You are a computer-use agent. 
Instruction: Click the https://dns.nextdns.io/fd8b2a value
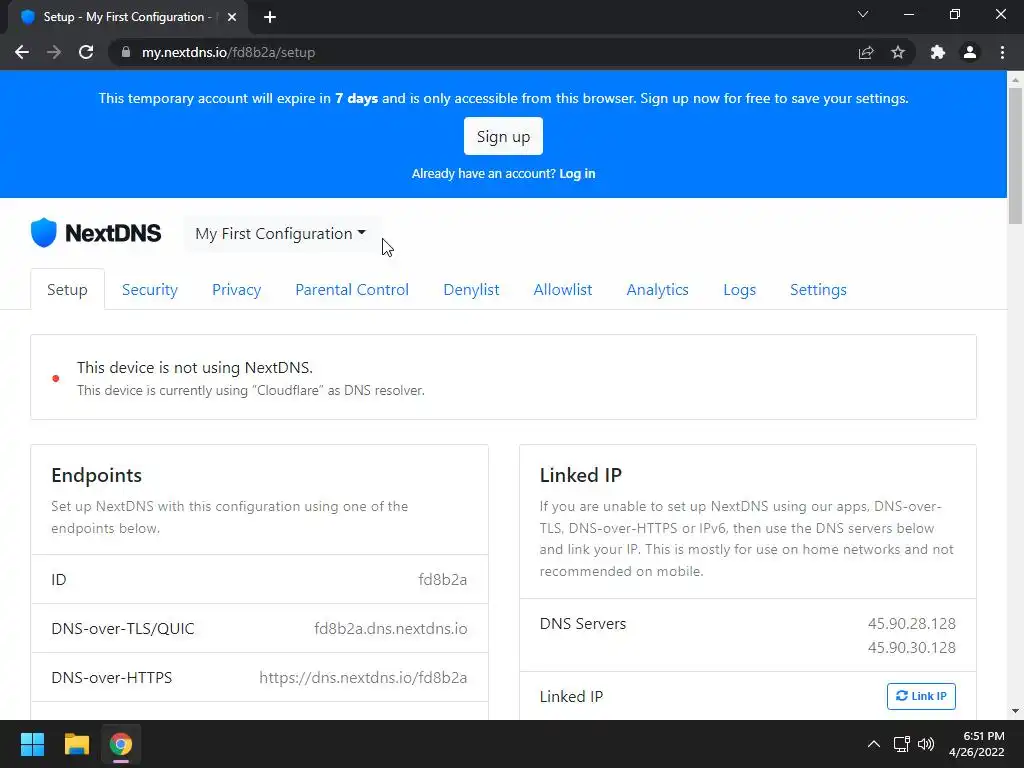point(363,677)
